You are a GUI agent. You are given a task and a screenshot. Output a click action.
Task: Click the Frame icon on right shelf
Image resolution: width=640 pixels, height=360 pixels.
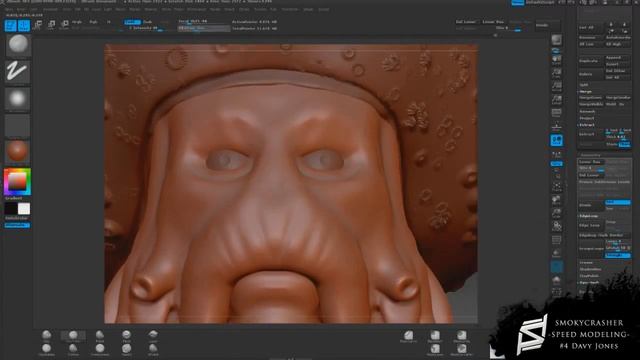(557, 187)
